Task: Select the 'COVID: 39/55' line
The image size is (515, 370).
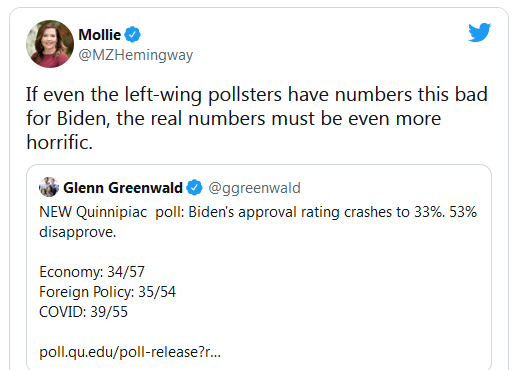Action: (x=83, y=312)
